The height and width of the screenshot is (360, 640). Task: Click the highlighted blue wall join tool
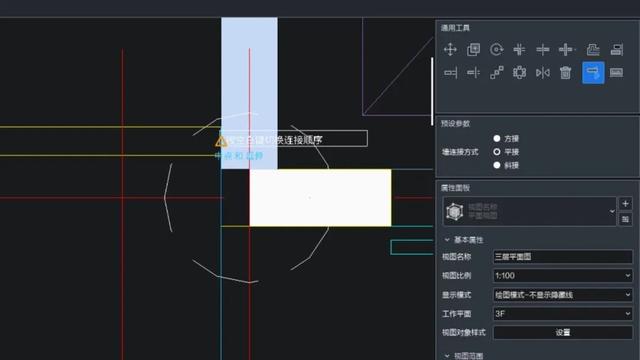(593, 73)
